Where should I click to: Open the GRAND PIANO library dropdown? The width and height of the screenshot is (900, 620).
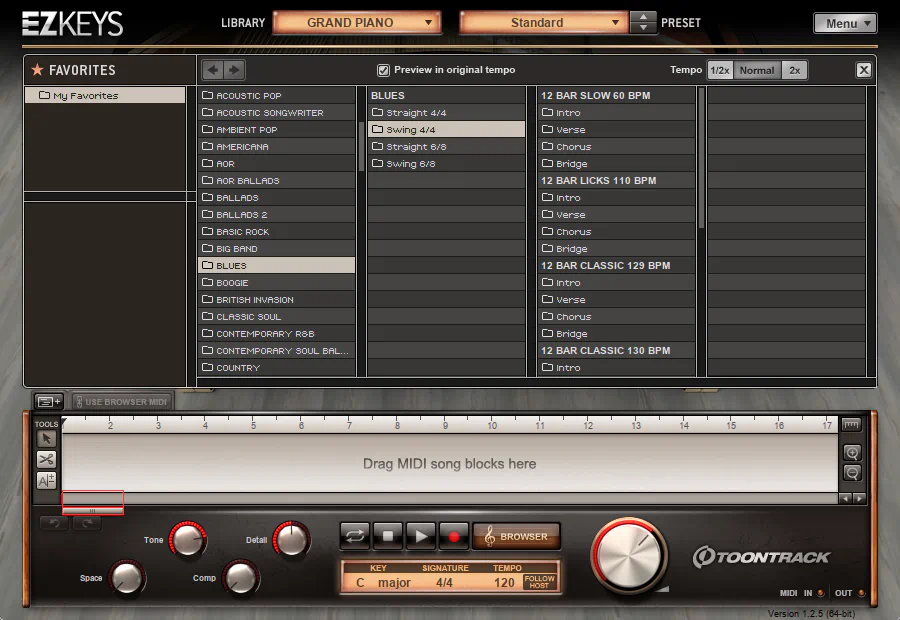[356, 22]
